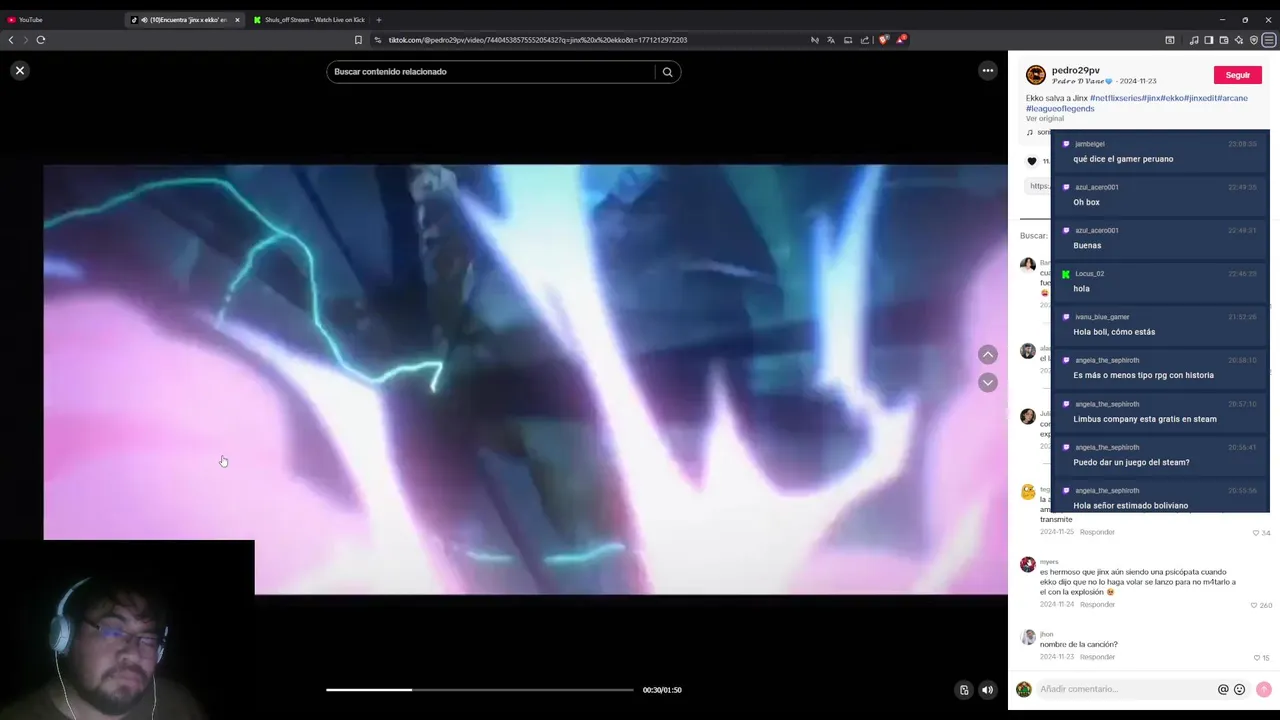Toggle the browser sidebar panel icon
Image resolution: width=1280 pixels, height=720 pixels.
pyautogui.click(x=1208, y=40)
